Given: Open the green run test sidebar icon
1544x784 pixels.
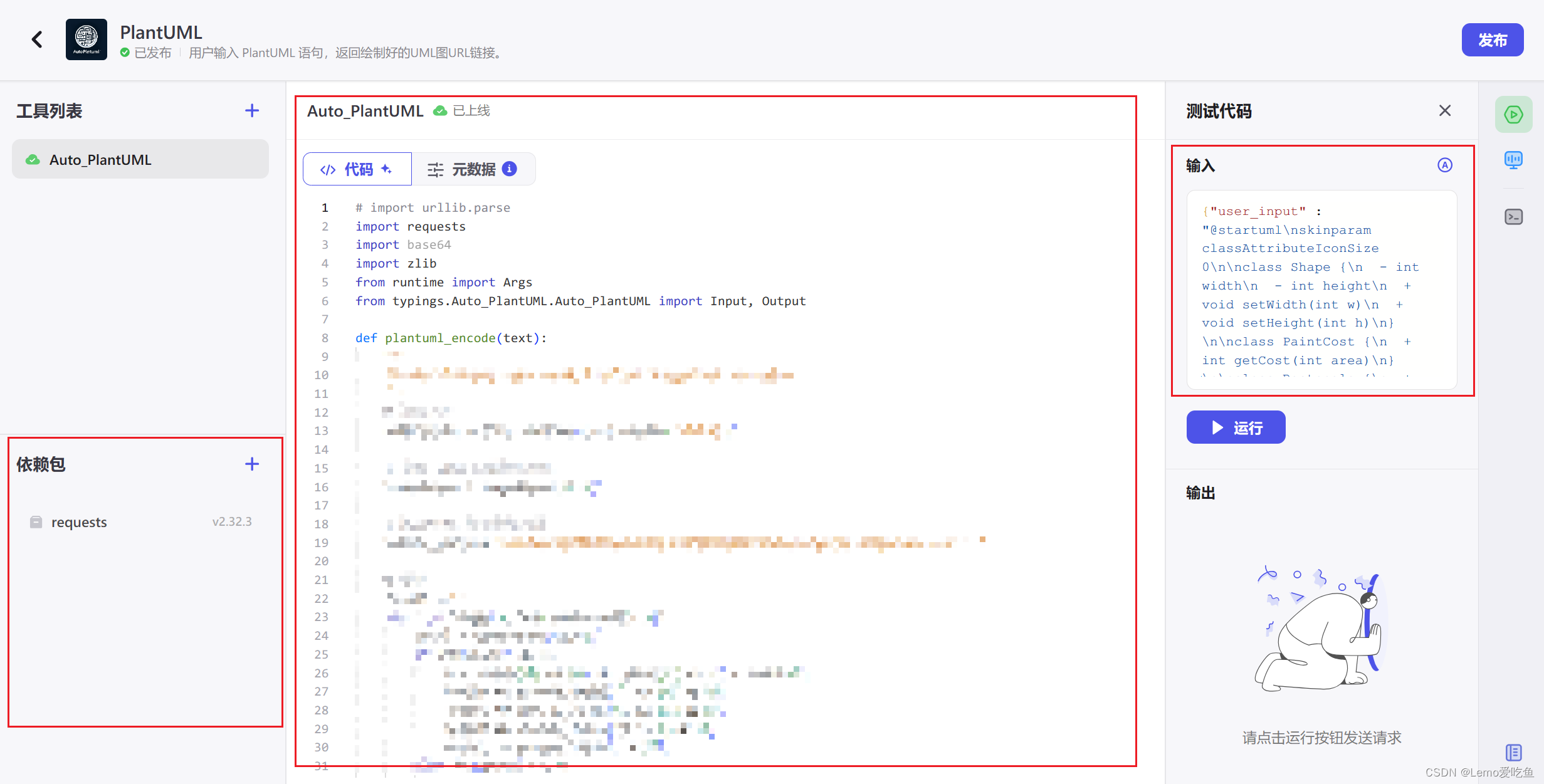Looking at the screenshot, I should [x=1513, y=115].
